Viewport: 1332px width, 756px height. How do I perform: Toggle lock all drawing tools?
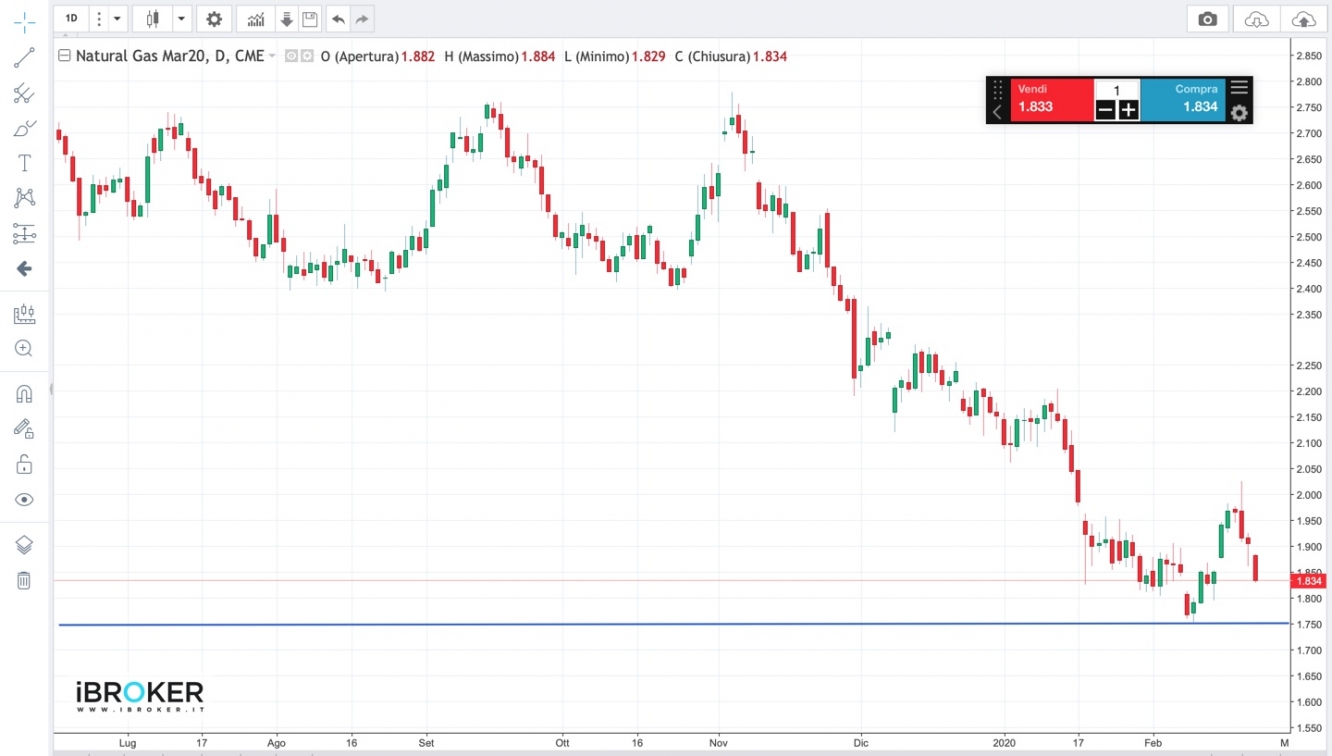tap(24, 464)
